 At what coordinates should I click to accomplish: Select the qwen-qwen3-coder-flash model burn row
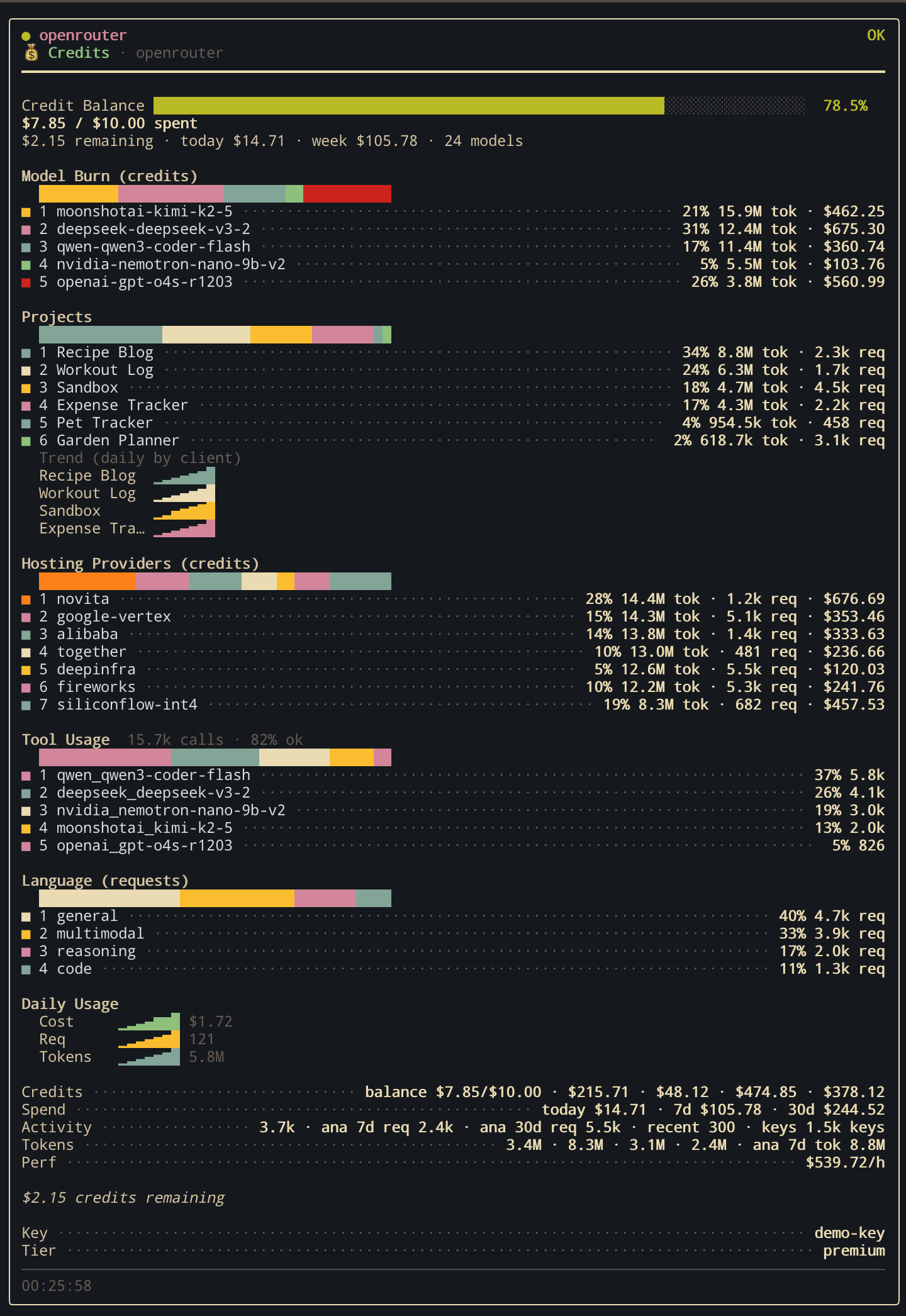[x=453, y=247]
